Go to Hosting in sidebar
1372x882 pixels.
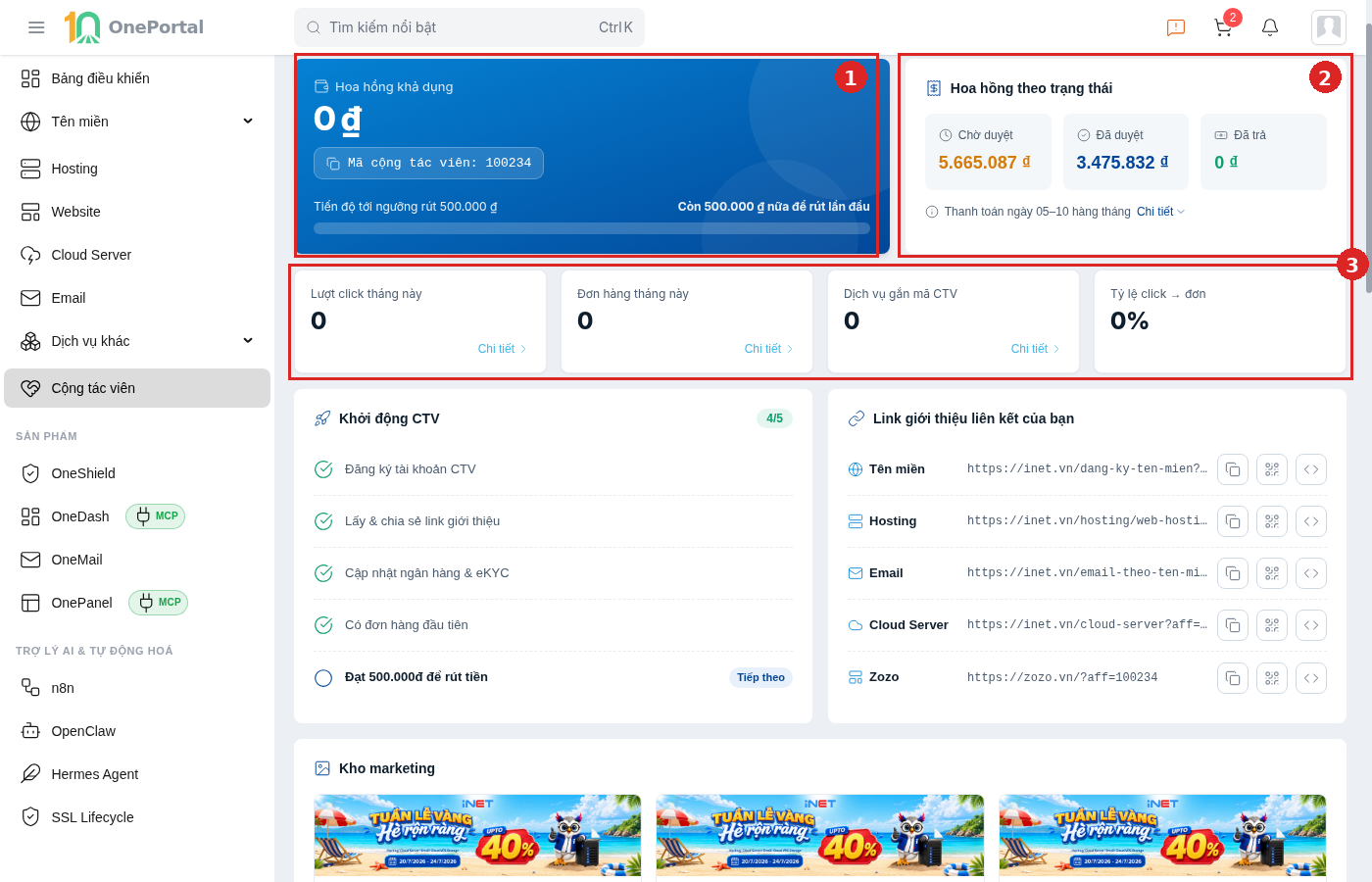click(x=137, y=169)
